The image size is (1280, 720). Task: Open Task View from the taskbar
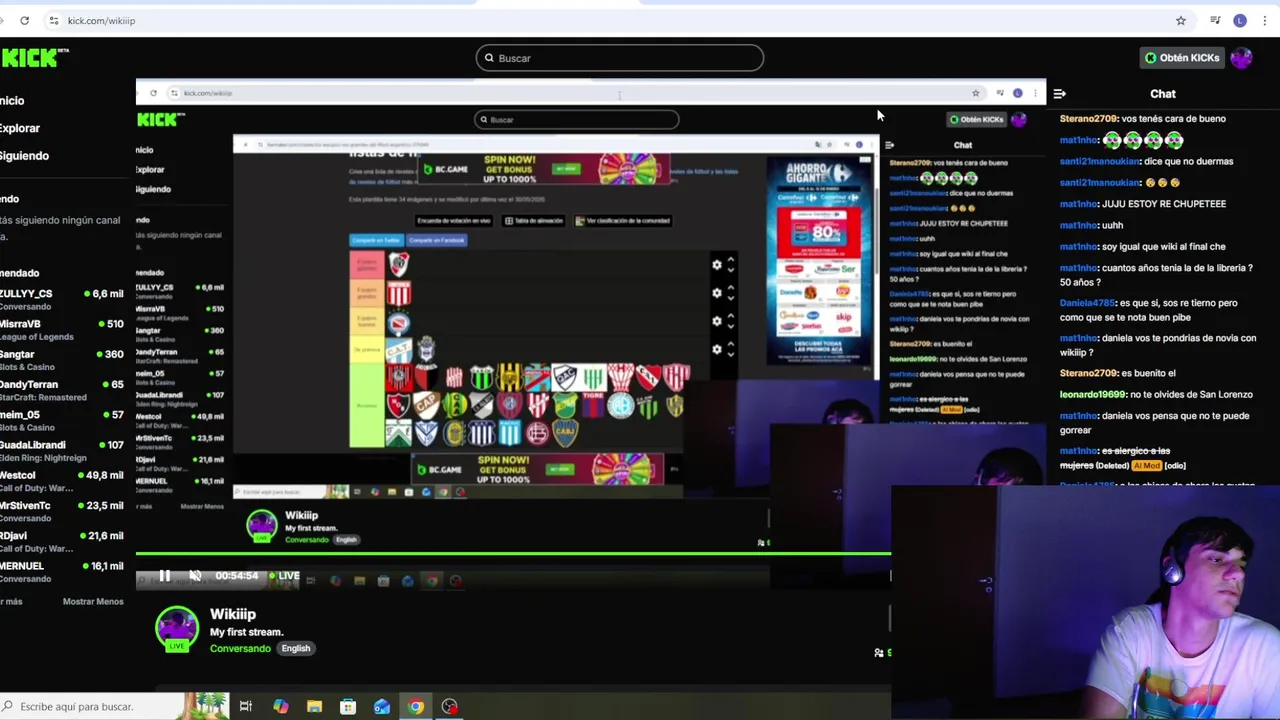pyautogui.click(x=246, y=707)
